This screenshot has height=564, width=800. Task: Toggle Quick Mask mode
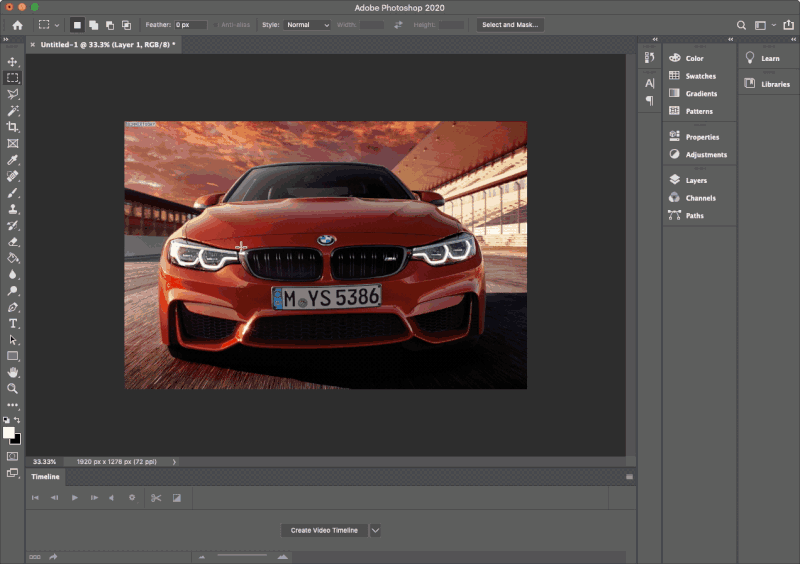pyautogui.click(x=13, y=456)
